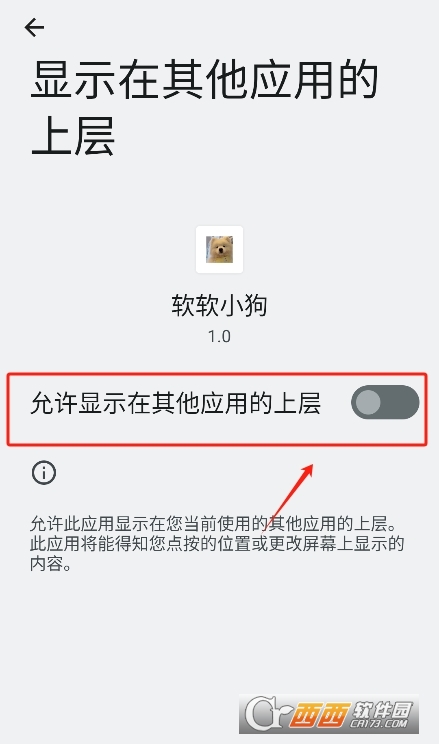Click the 软件园 watermark text

[x=381, y=709]
